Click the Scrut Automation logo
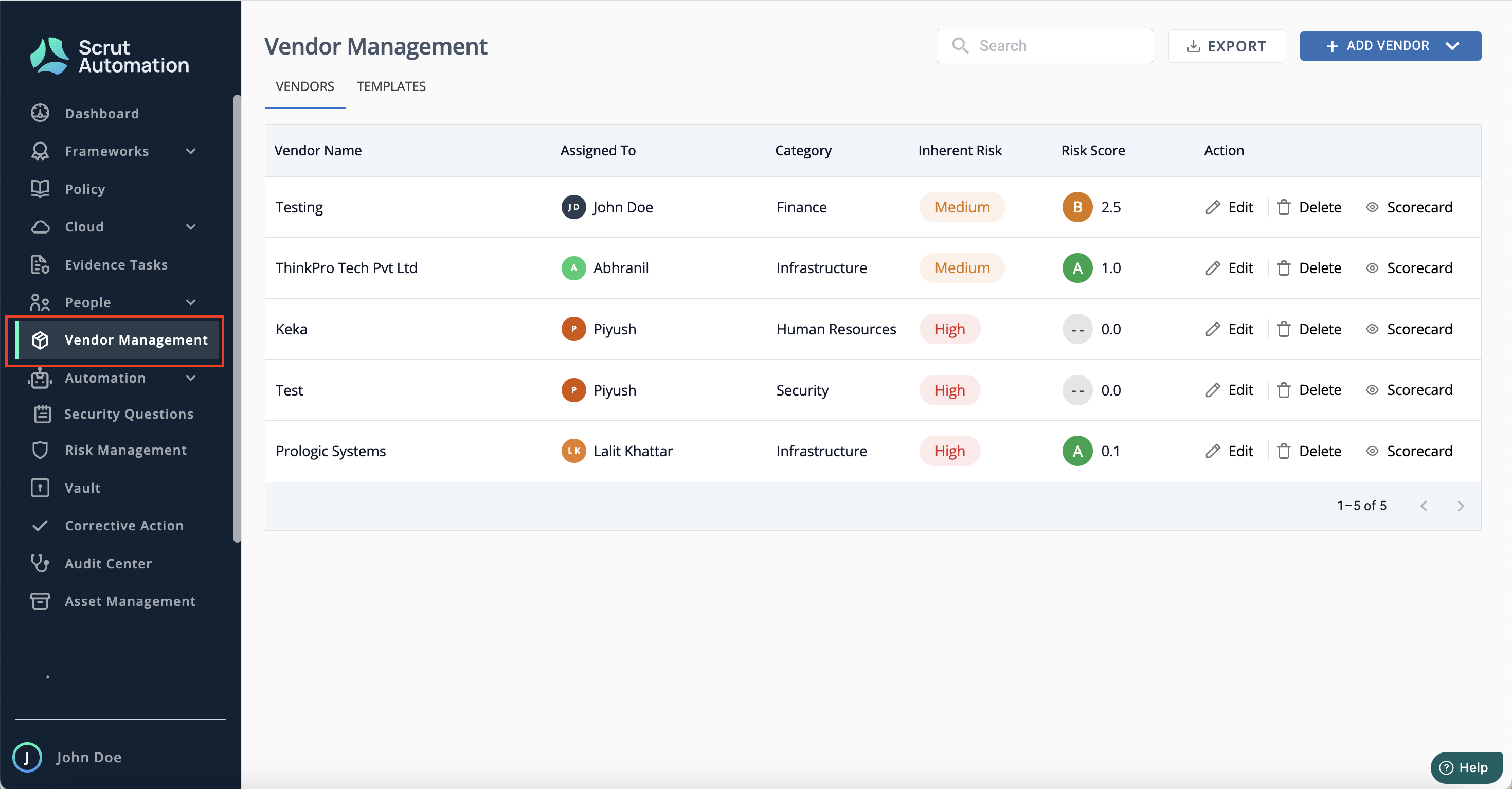The height and width of the screenshot is (789, 1512). pos(110,56)
